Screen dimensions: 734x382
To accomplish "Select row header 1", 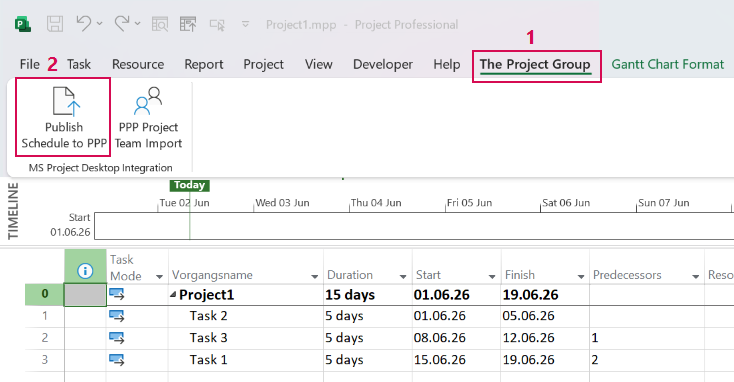I will 44,316.
